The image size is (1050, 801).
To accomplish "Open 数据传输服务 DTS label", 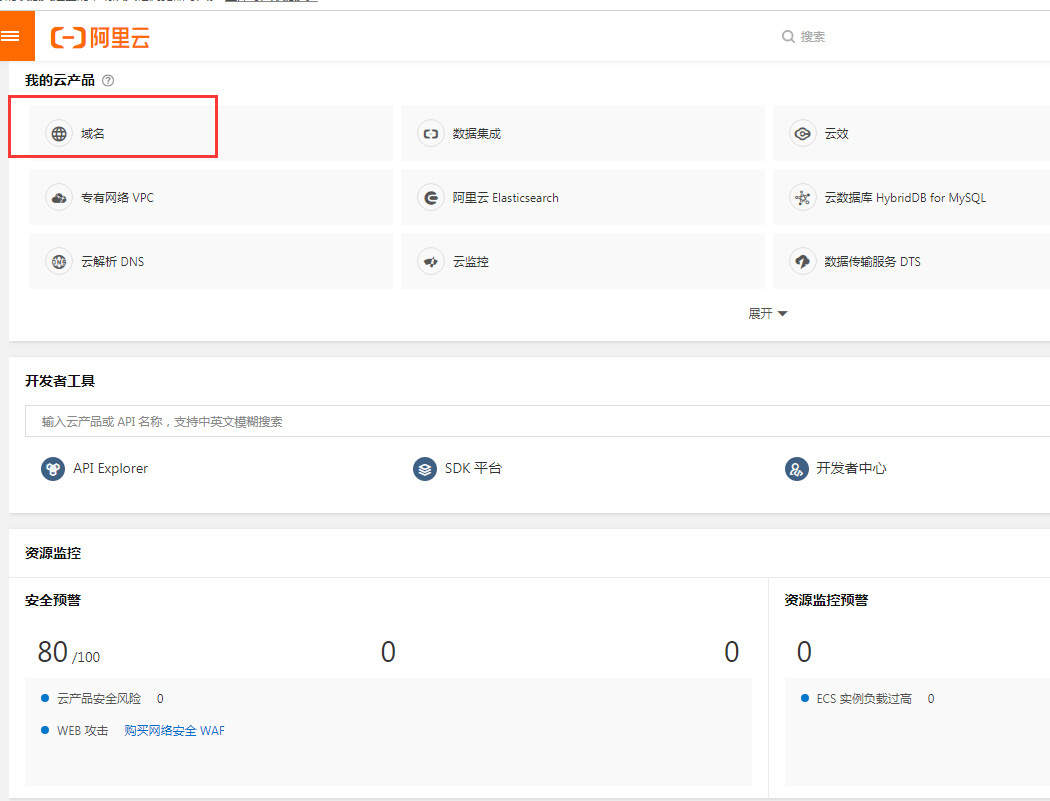I will click(x=872, y=261).
